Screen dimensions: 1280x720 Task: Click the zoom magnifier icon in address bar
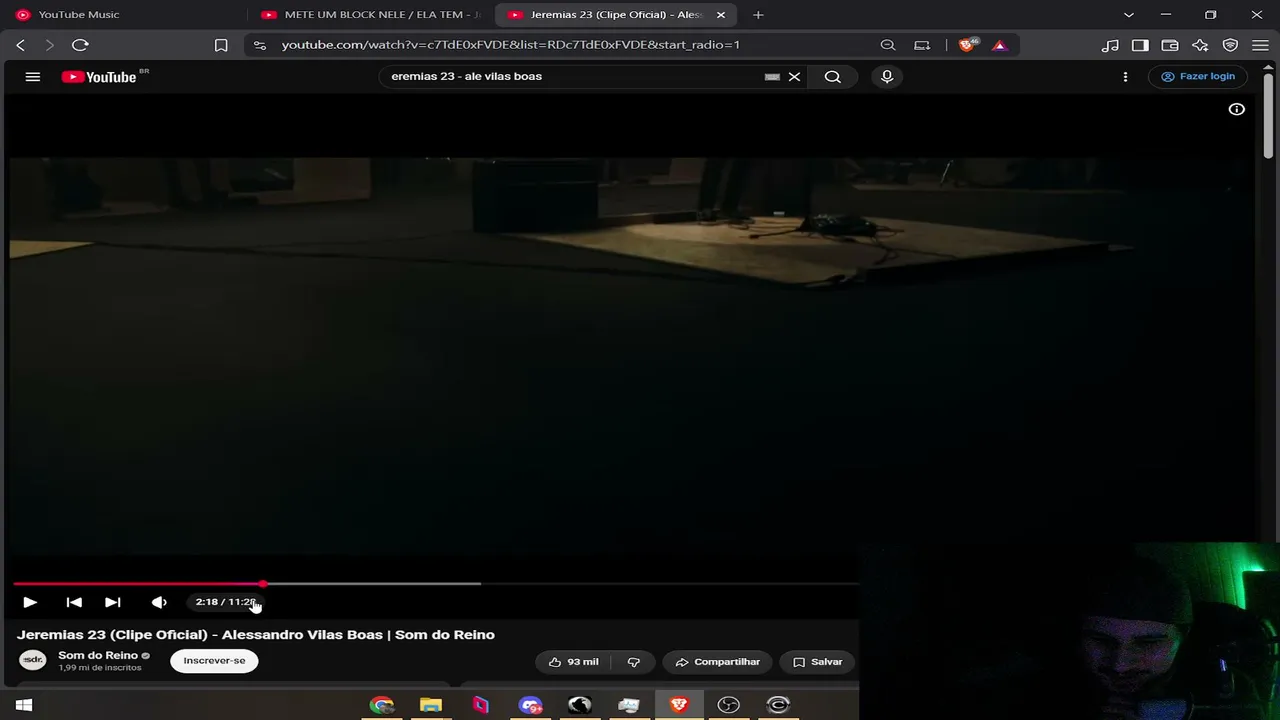point(888,45)
